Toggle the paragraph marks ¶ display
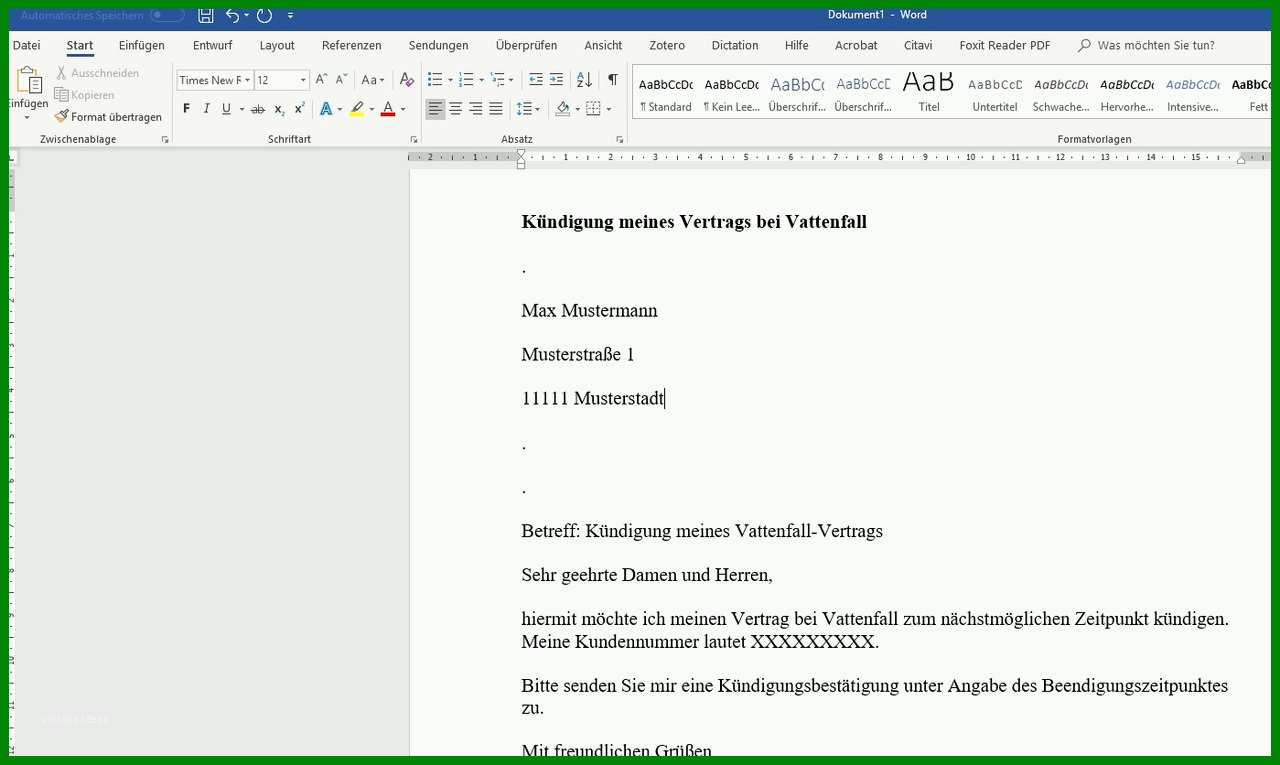Viewport: 1280px width, 765px height. (612, 80)
